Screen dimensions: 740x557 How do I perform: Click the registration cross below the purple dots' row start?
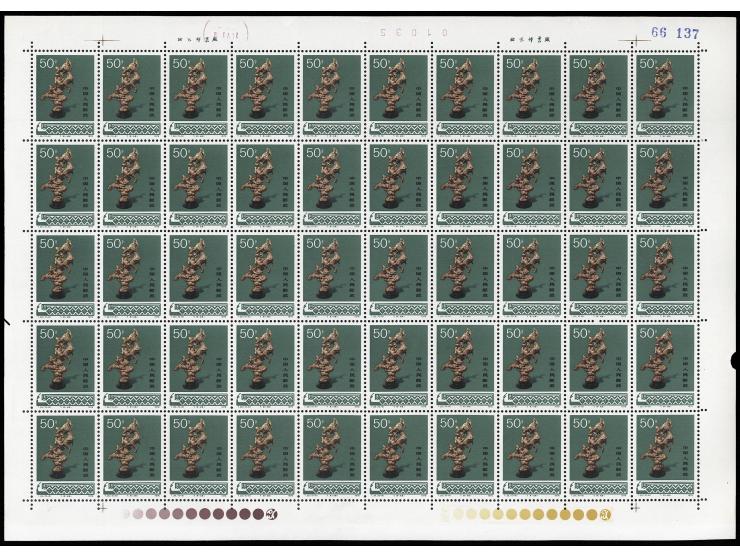click(102, 508)
